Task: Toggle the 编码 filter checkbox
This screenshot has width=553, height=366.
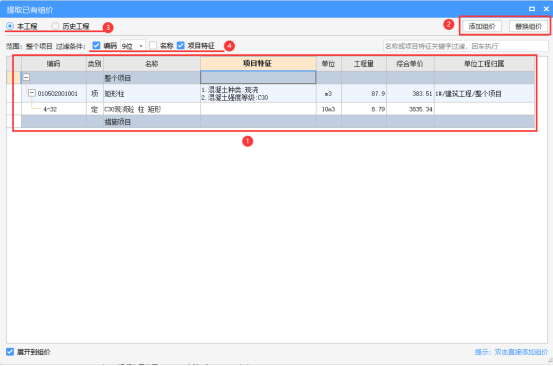Action: [x=96, y=45]
